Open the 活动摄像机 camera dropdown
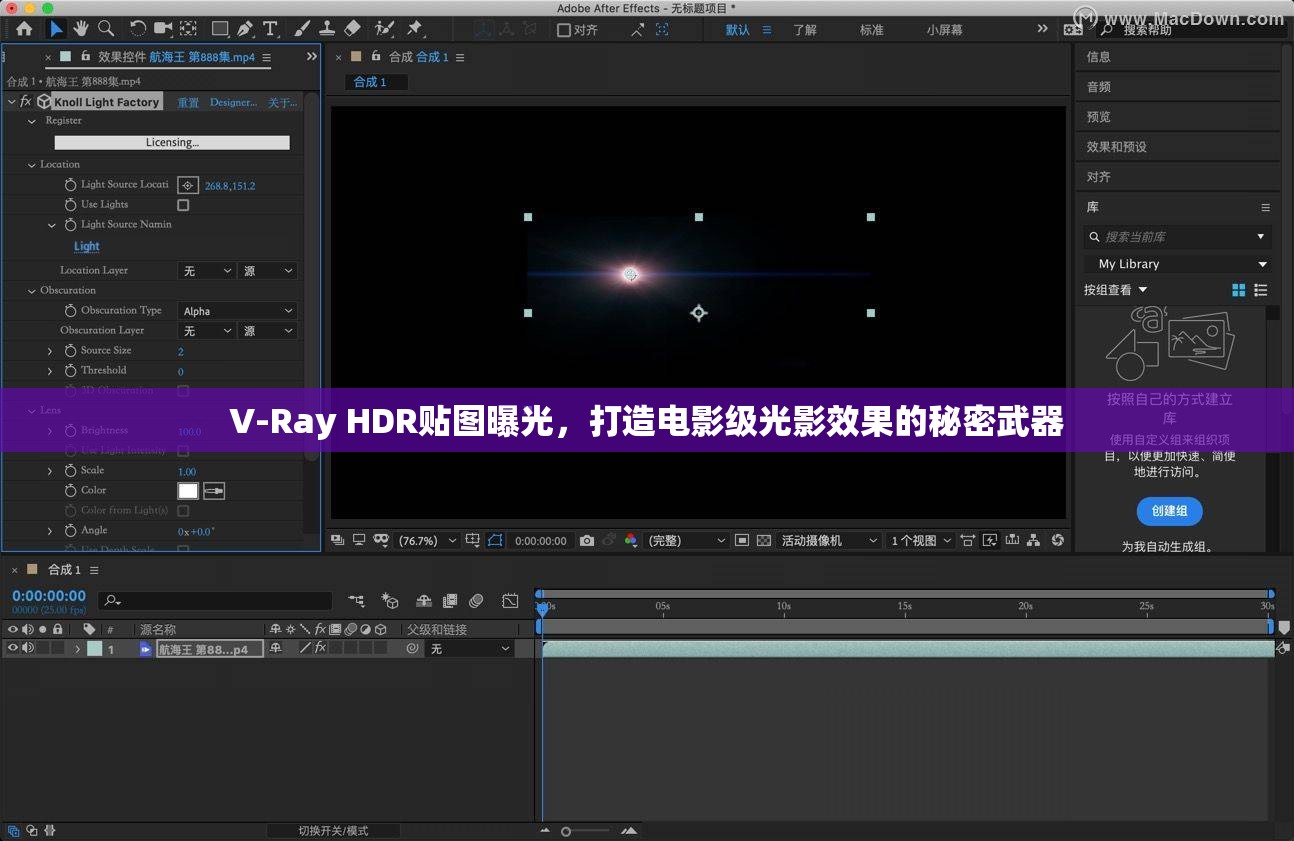Screen dimensions: 1294x841 click(x=829, y=541)
